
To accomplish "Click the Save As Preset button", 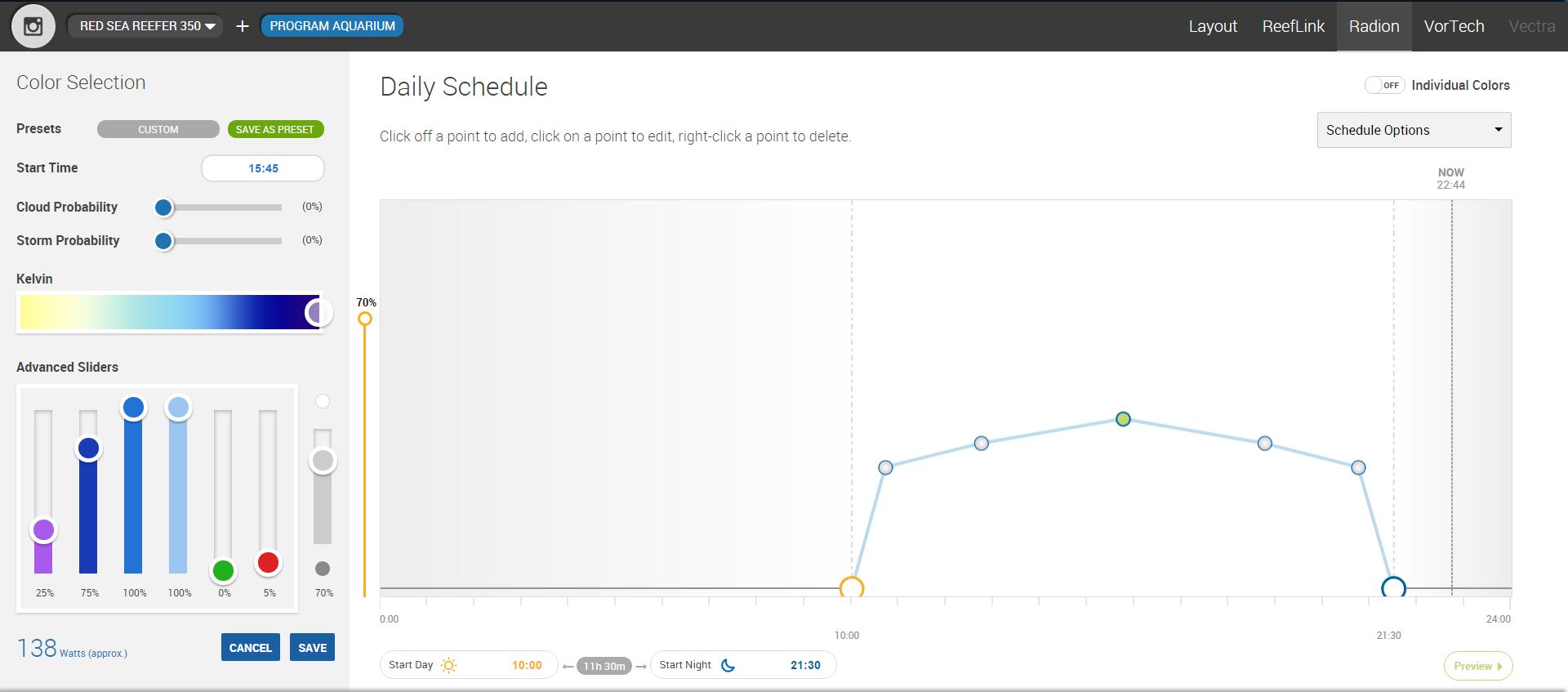I will coord(275,129).
